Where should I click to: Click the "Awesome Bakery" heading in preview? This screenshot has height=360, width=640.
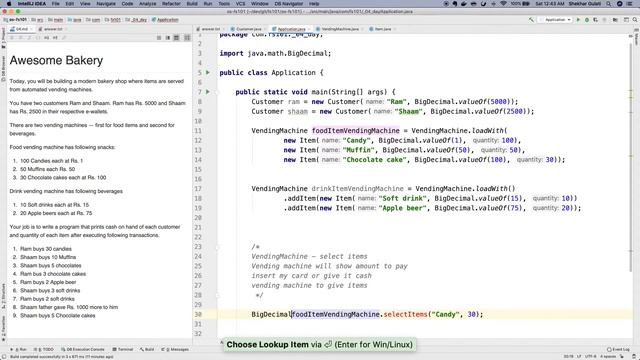56,60
